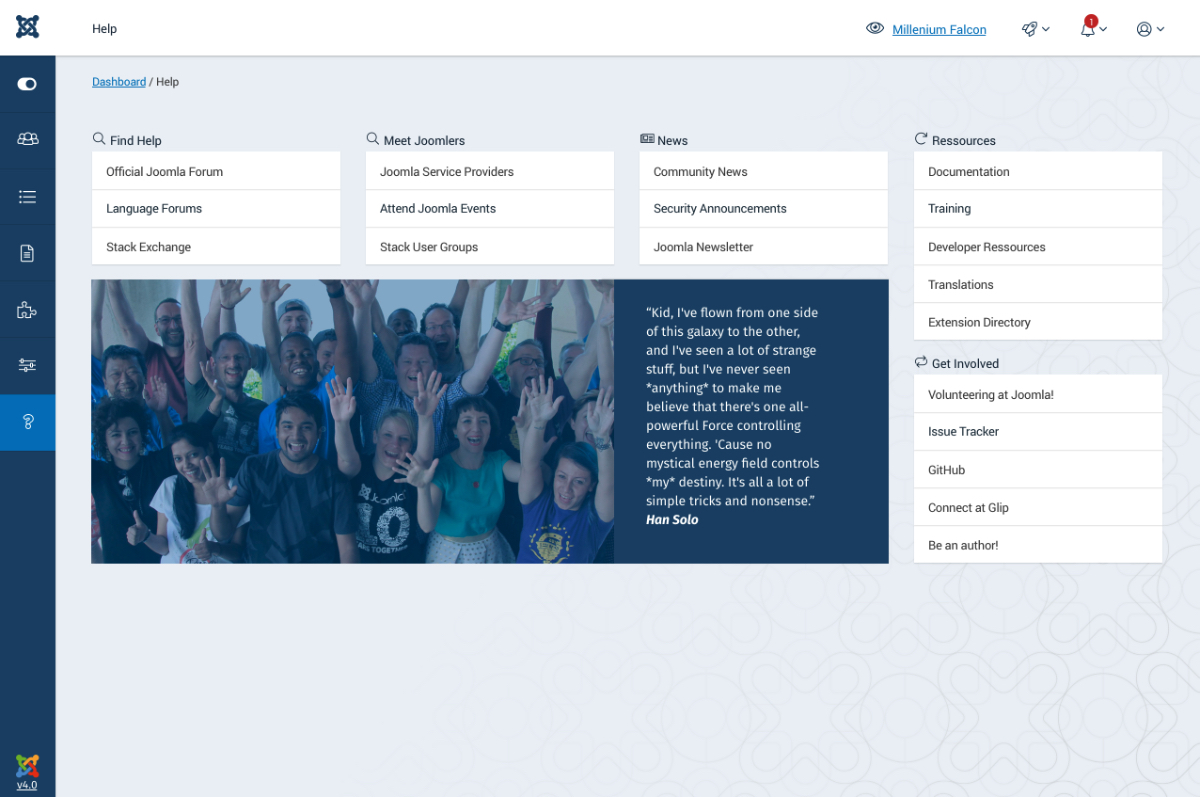Viewport: 1200px width, 797px height.
Task: Open Language Forums entry
Action: click(x=216, y=209)
